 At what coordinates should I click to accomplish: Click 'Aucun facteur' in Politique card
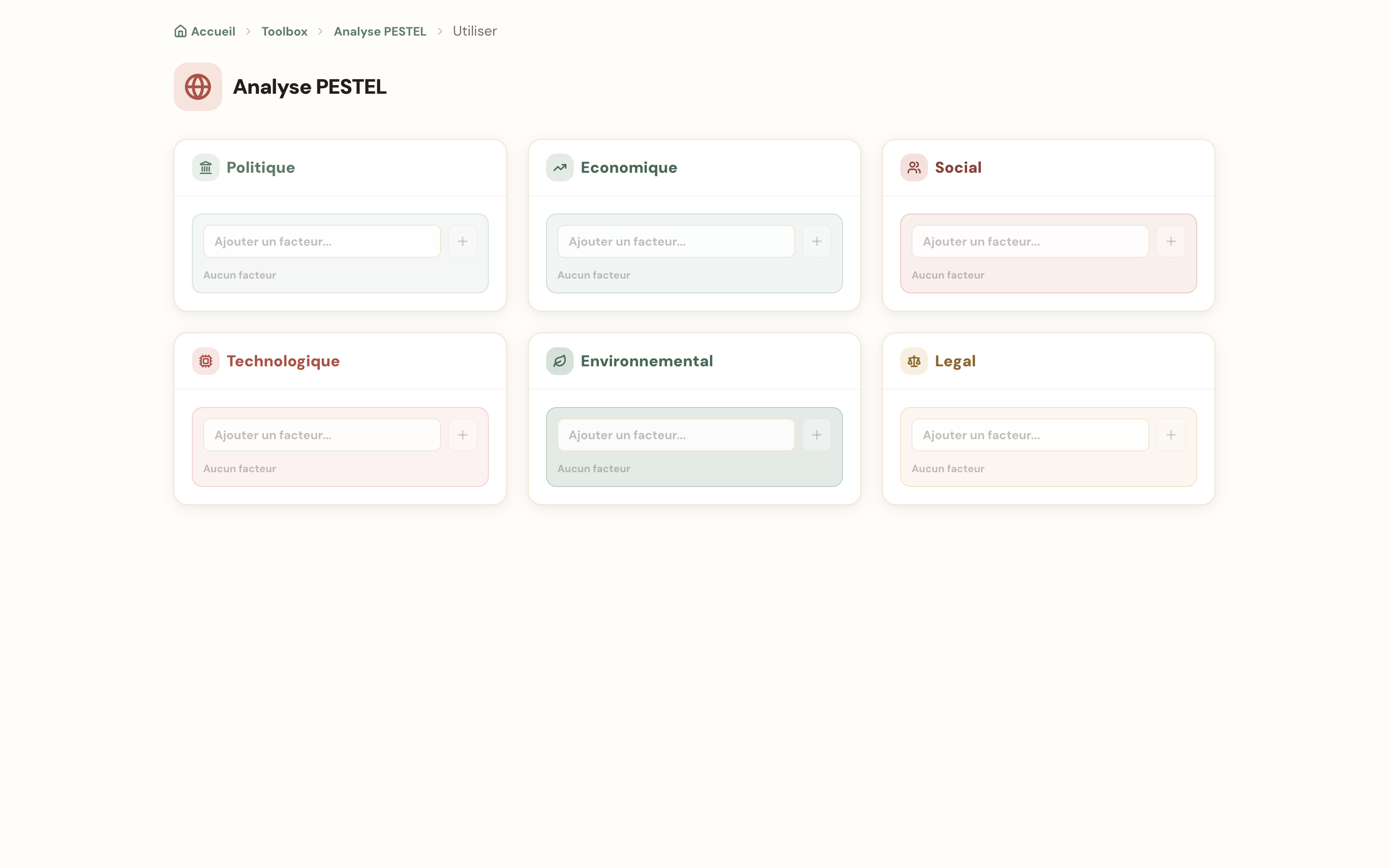pyautogui.click(x=239, y=275)
